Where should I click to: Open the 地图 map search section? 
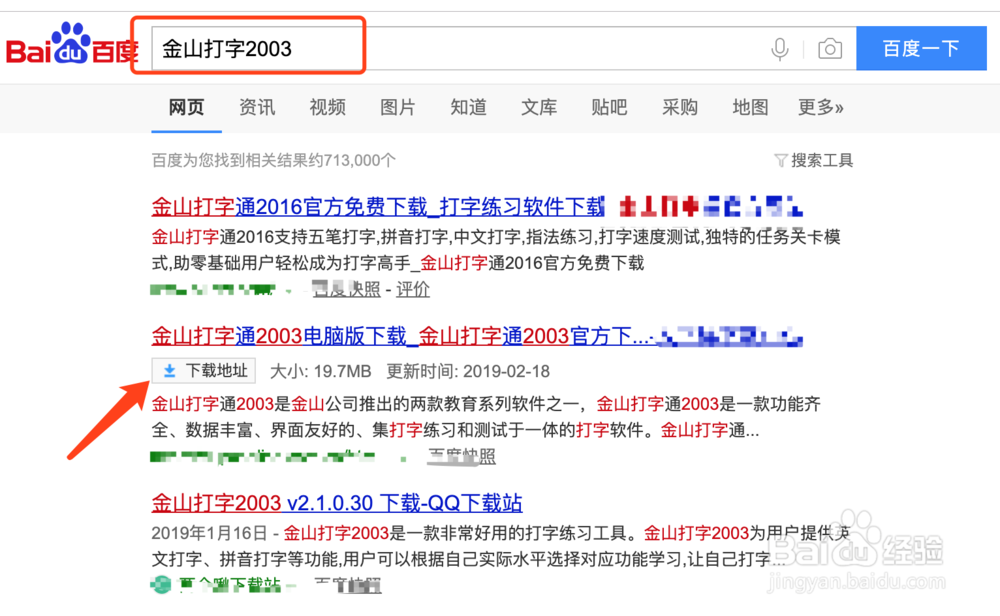pyautogui.click(x=750, y=107)
